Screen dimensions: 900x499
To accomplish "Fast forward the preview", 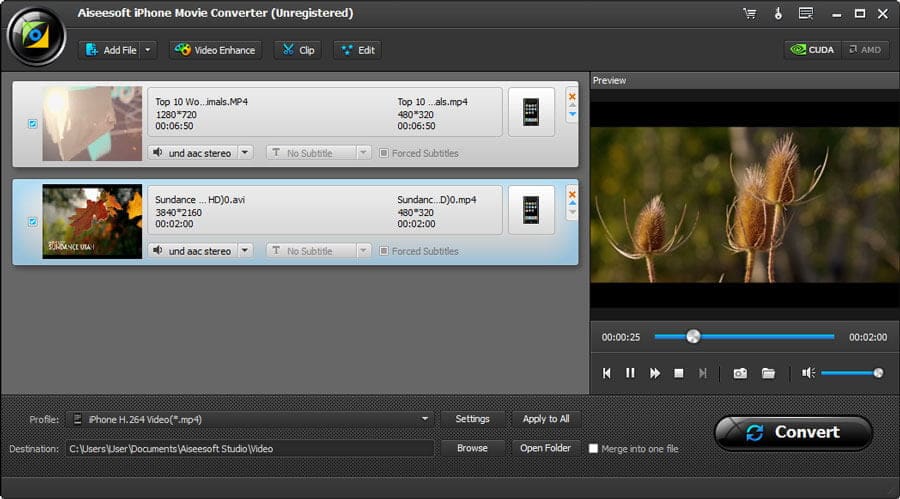I will pos(654,373).
